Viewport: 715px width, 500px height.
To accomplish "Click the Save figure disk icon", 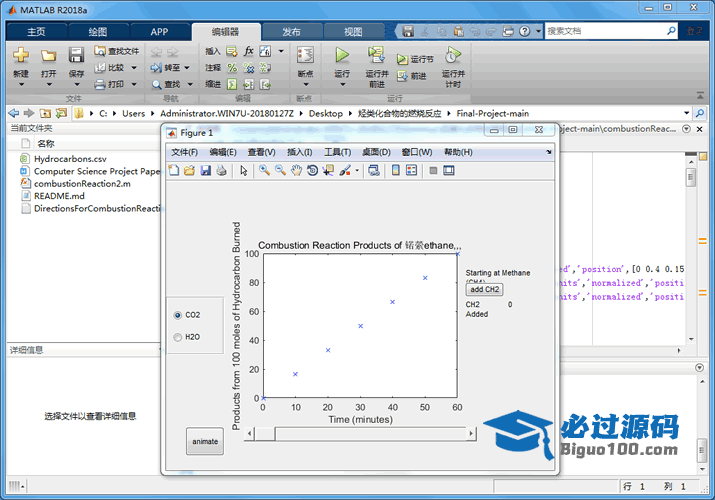I will click(x=205, y=171).
